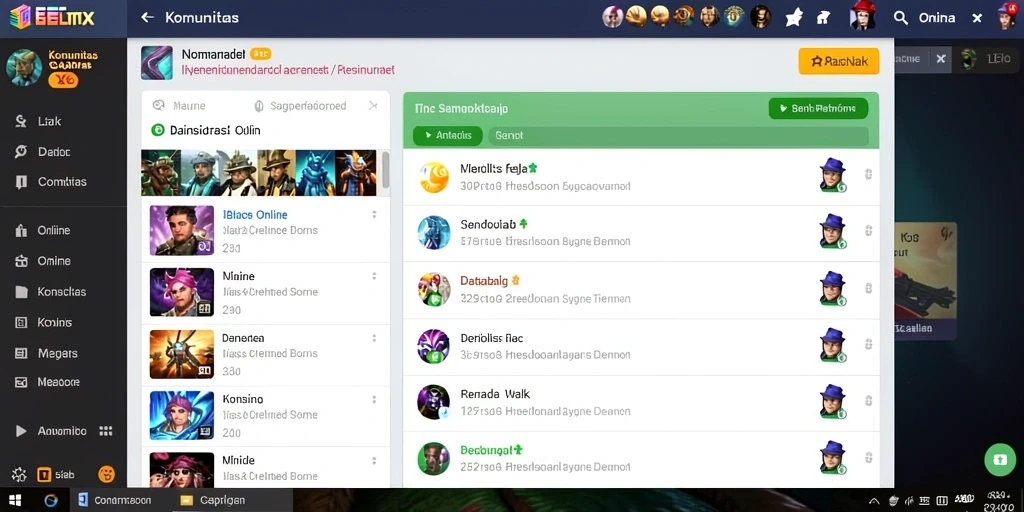
Task: Click the orange siab icon in sidebar
Action: [x=44, y=475]
